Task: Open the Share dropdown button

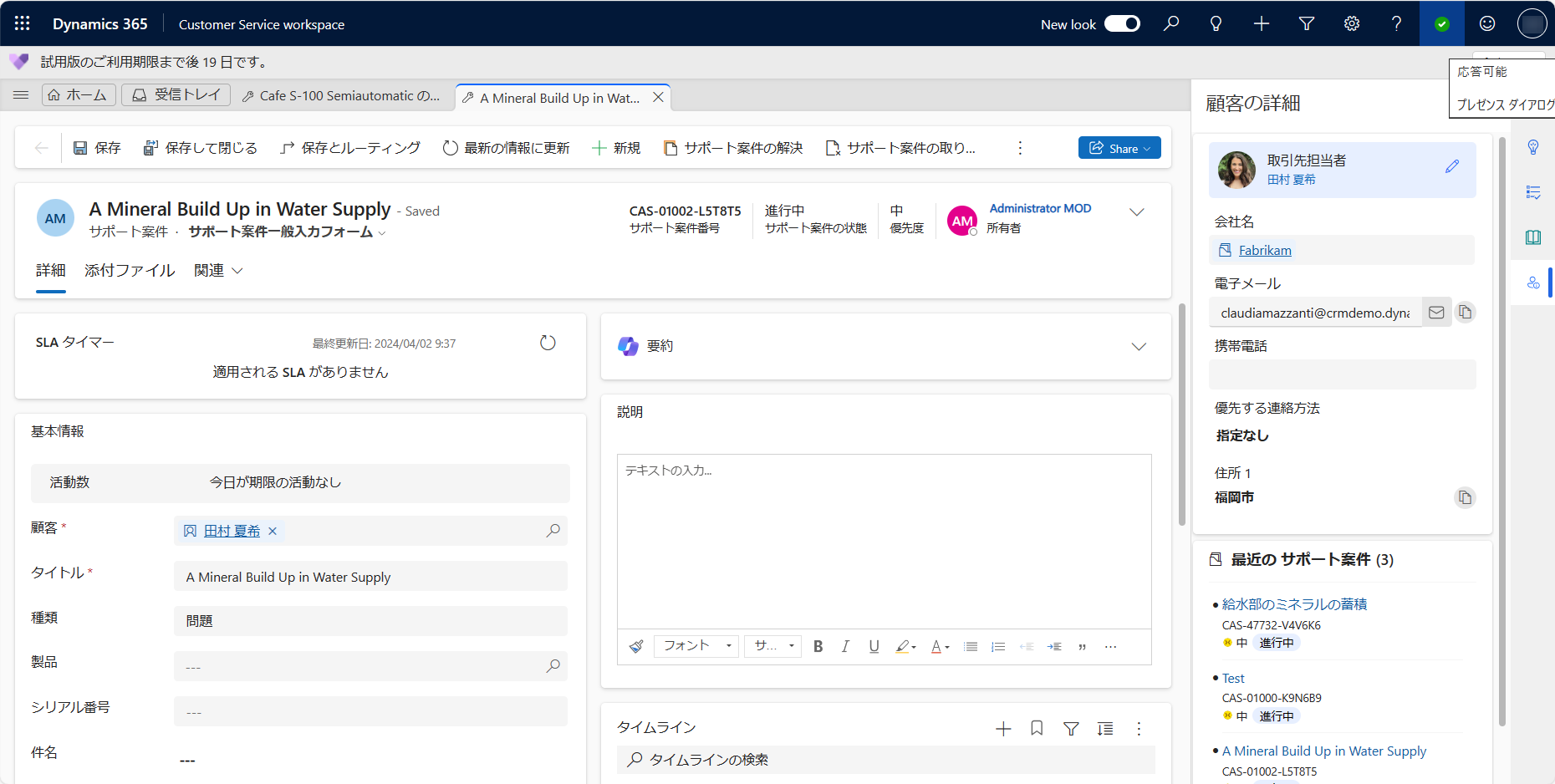Action: pos(1119,148)
